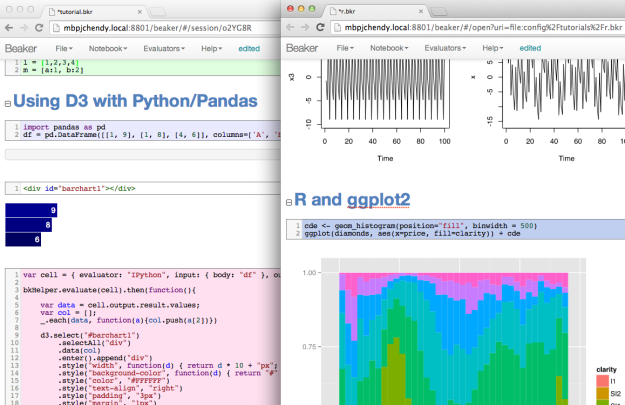
Task: Open the Help menu in left Beaker window
Action: pos(211,49)
